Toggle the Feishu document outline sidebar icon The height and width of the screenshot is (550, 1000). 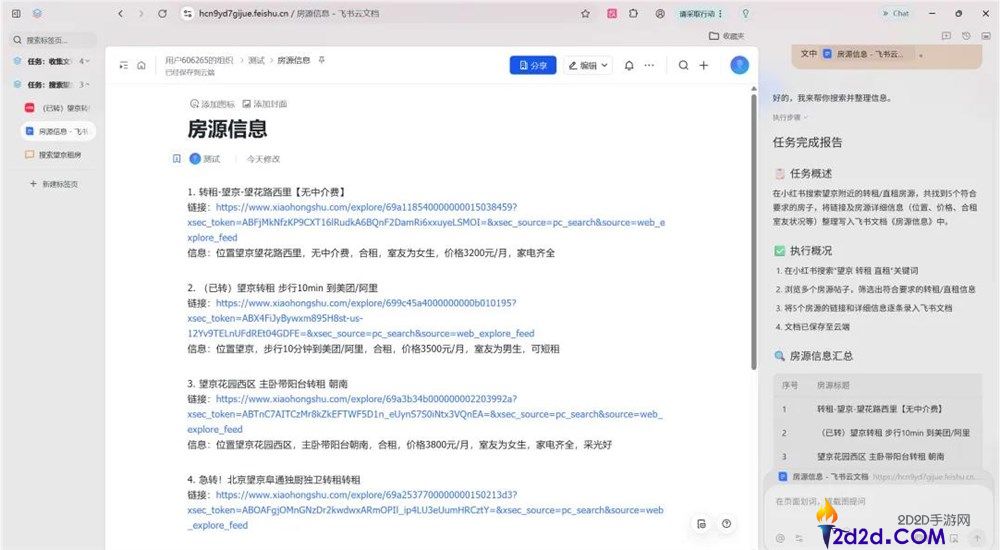pyautogui.click(x=124, y=65)
